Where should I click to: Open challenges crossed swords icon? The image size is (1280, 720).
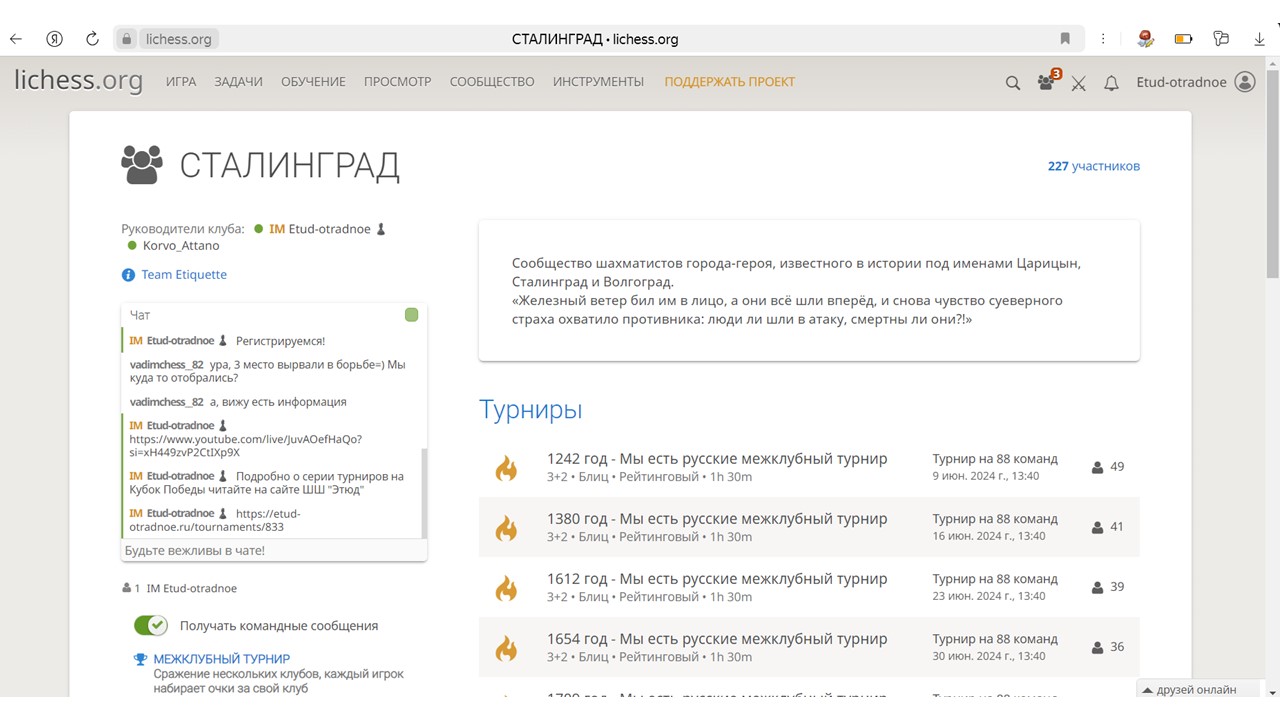click(x=1078, y=83)
